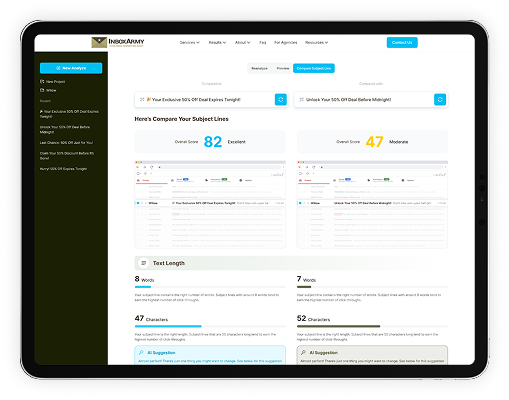This screenshot has width=509, height=400.
Task: Click the '7 Words' label
Action: (x=306, y=279)
